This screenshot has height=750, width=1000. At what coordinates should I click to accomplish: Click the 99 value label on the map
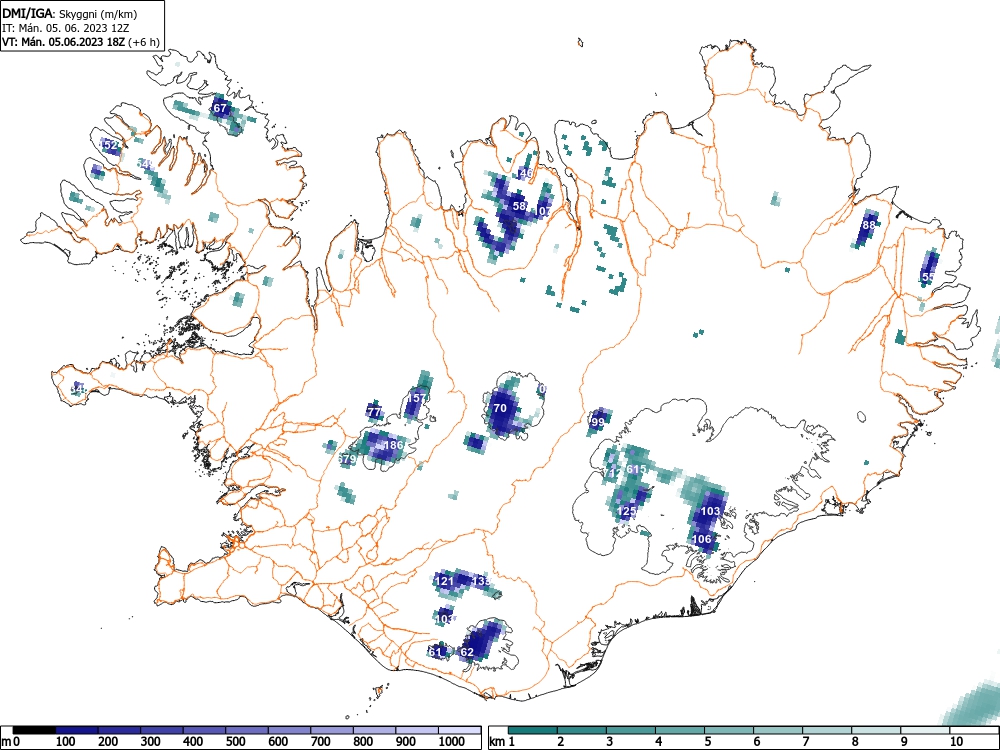pos(598,422)
